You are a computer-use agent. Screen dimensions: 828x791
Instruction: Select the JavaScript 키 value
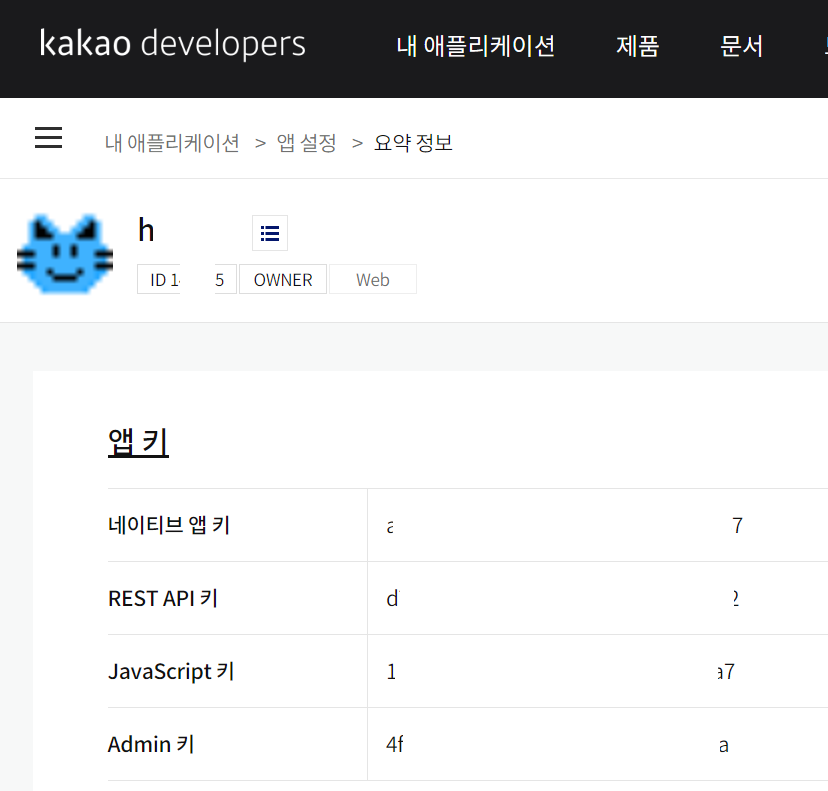(560, 671)
